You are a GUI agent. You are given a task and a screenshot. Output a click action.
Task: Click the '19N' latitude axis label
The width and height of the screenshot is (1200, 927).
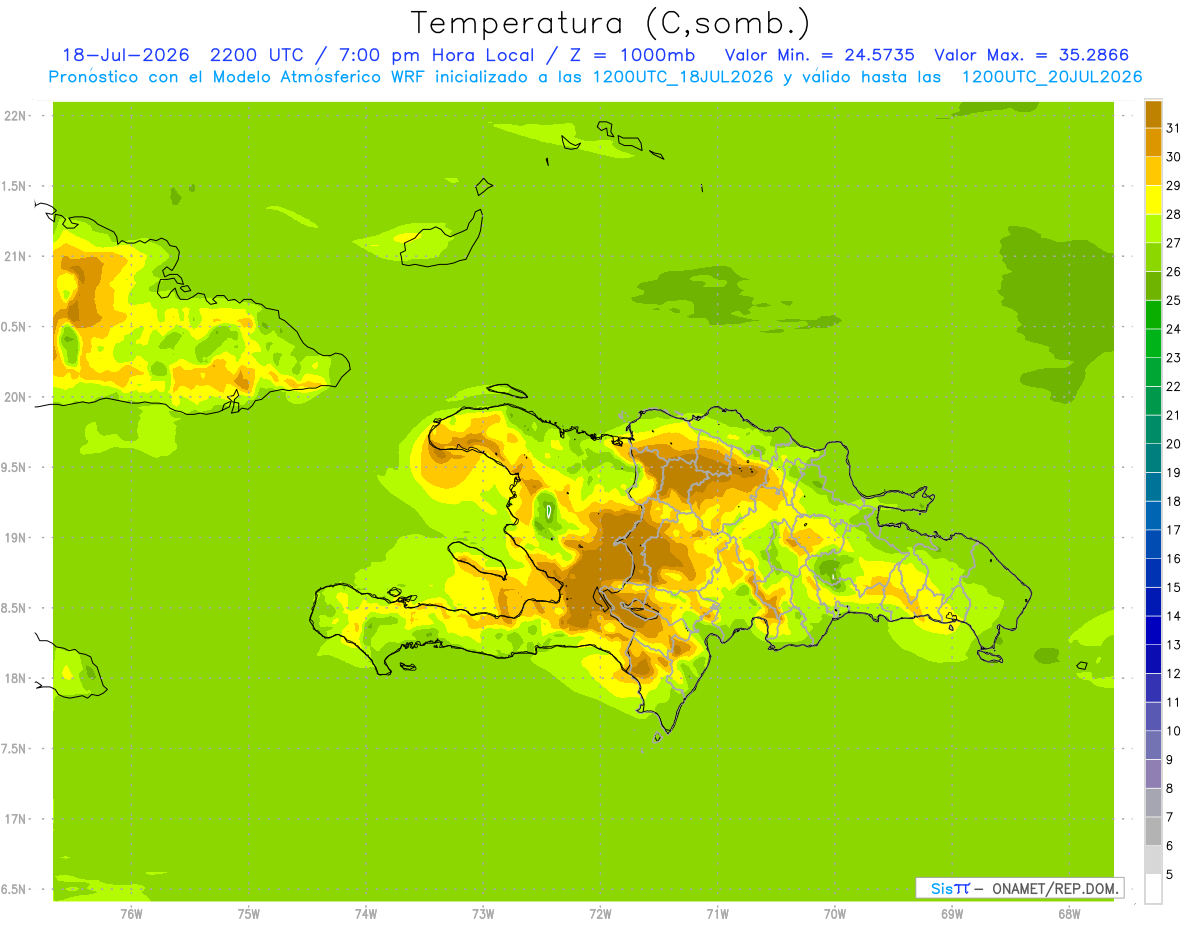point(14,537)
